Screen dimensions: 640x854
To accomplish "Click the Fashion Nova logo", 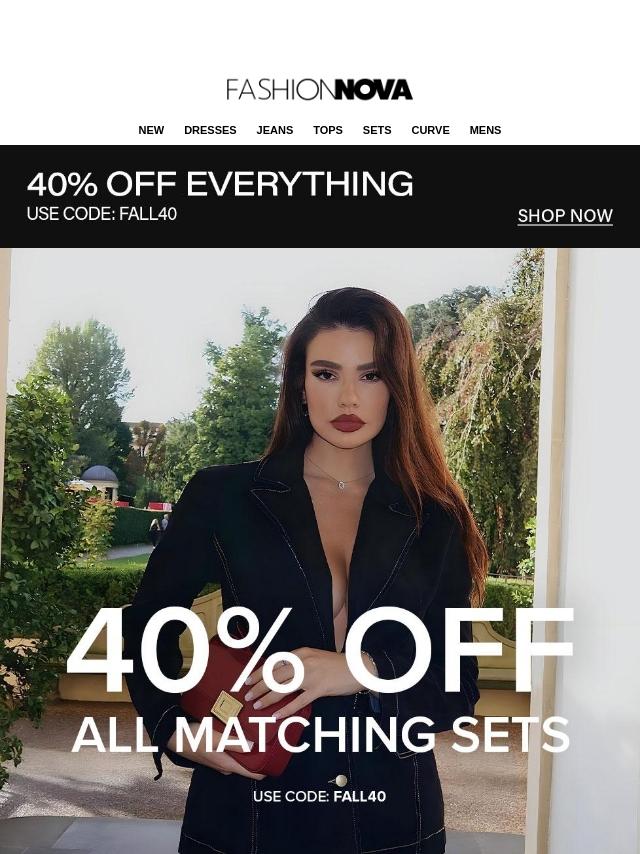I will coord(319,90).
